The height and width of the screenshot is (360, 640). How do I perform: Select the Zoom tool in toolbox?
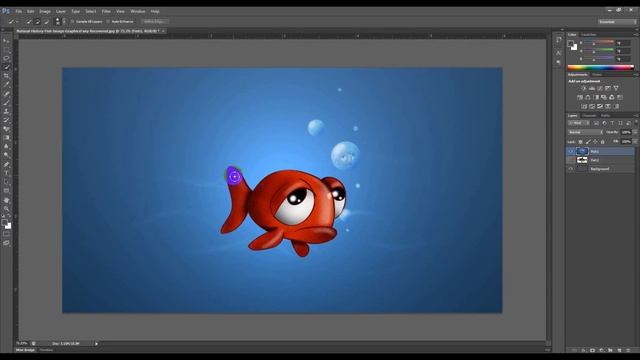pos(6,209)
